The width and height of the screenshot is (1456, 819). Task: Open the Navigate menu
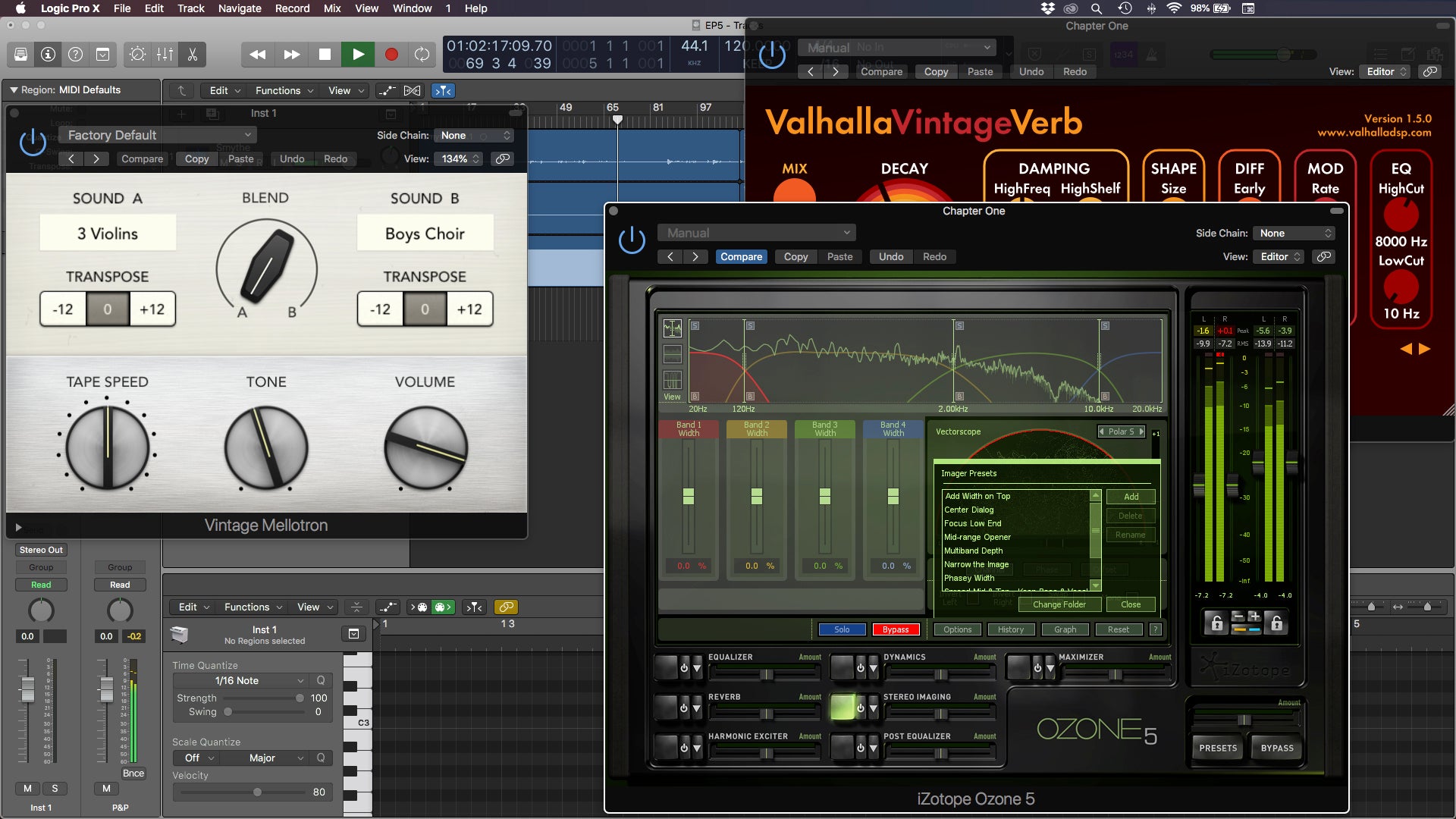point(239,8)
